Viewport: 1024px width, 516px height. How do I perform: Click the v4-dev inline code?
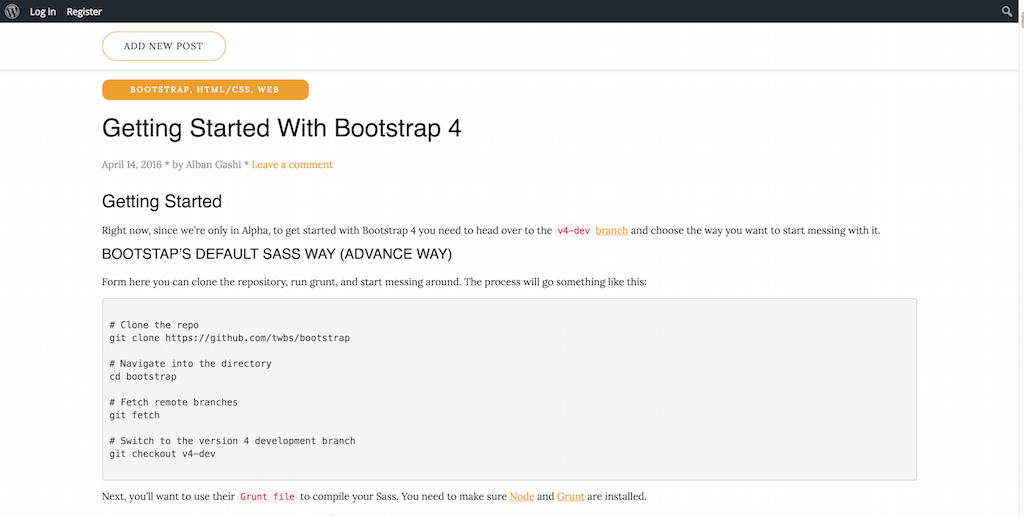[x=573, y=231]
